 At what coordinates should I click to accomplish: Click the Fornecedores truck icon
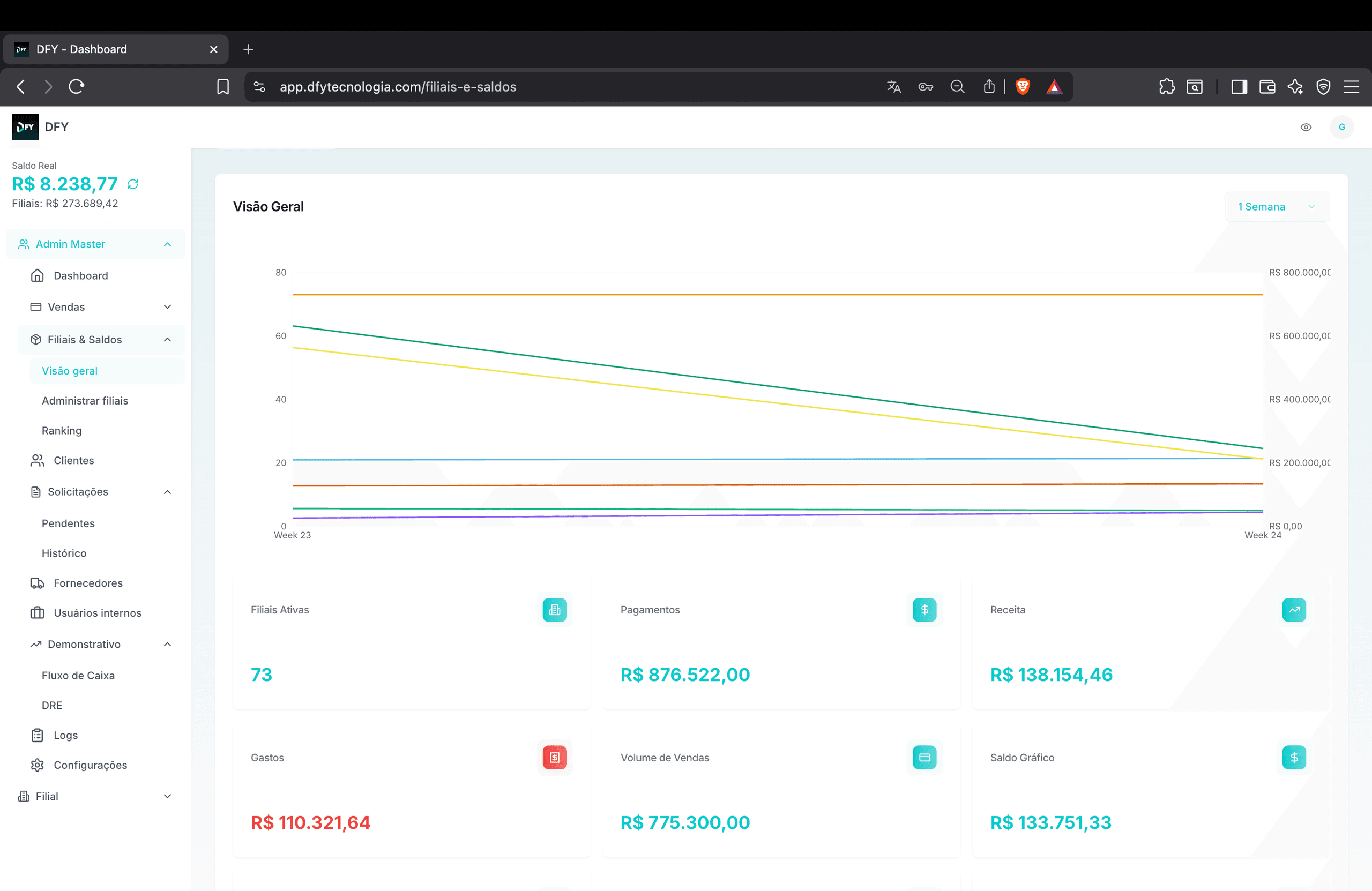pyautogui.click(x=38, y=583)
